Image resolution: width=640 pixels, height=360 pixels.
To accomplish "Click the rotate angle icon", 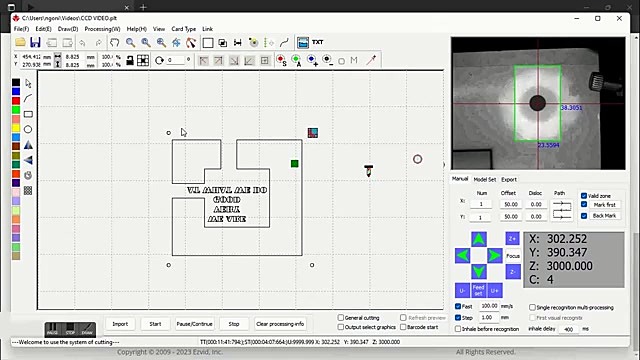I will [x=159, y=60].
